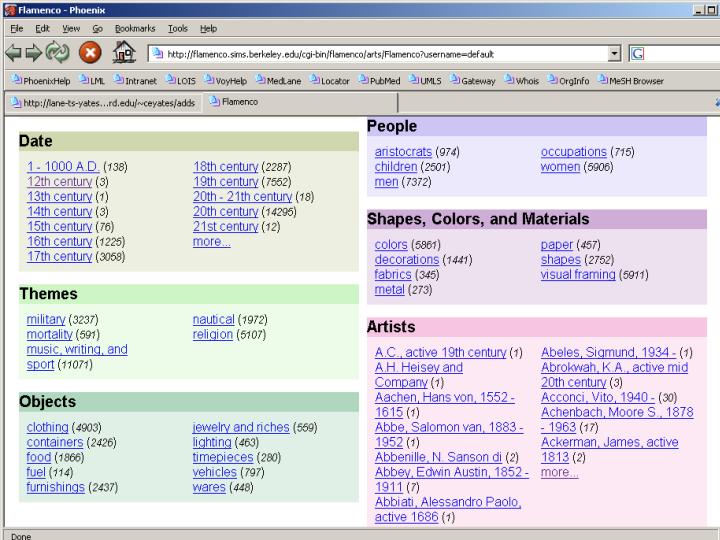Click the PhoenixHelp bookmark
720x540 pixels.
coord(40,81)
